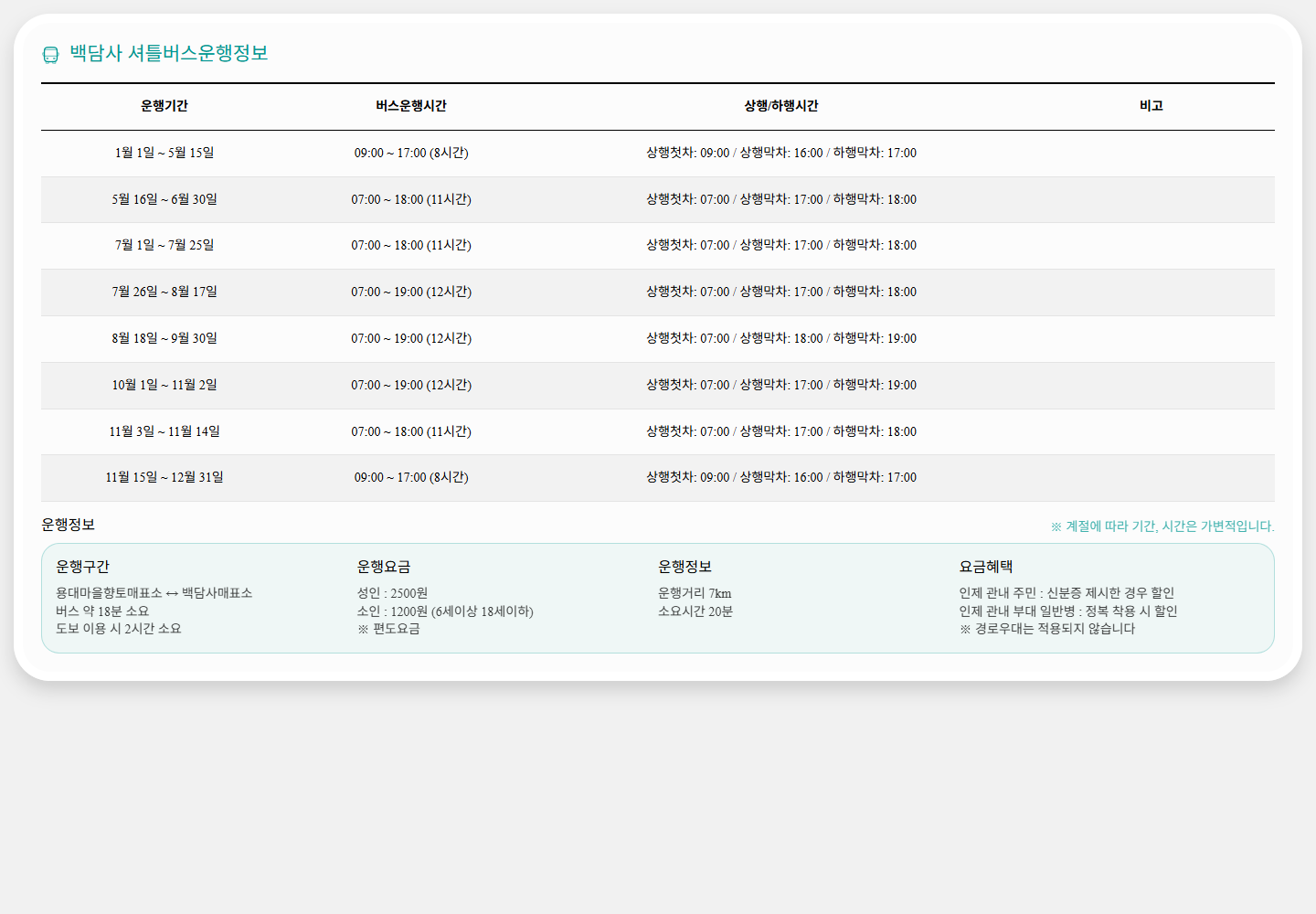
Task: Click up/down times in the 10월 1일 row
Action: tap(781, 385)
